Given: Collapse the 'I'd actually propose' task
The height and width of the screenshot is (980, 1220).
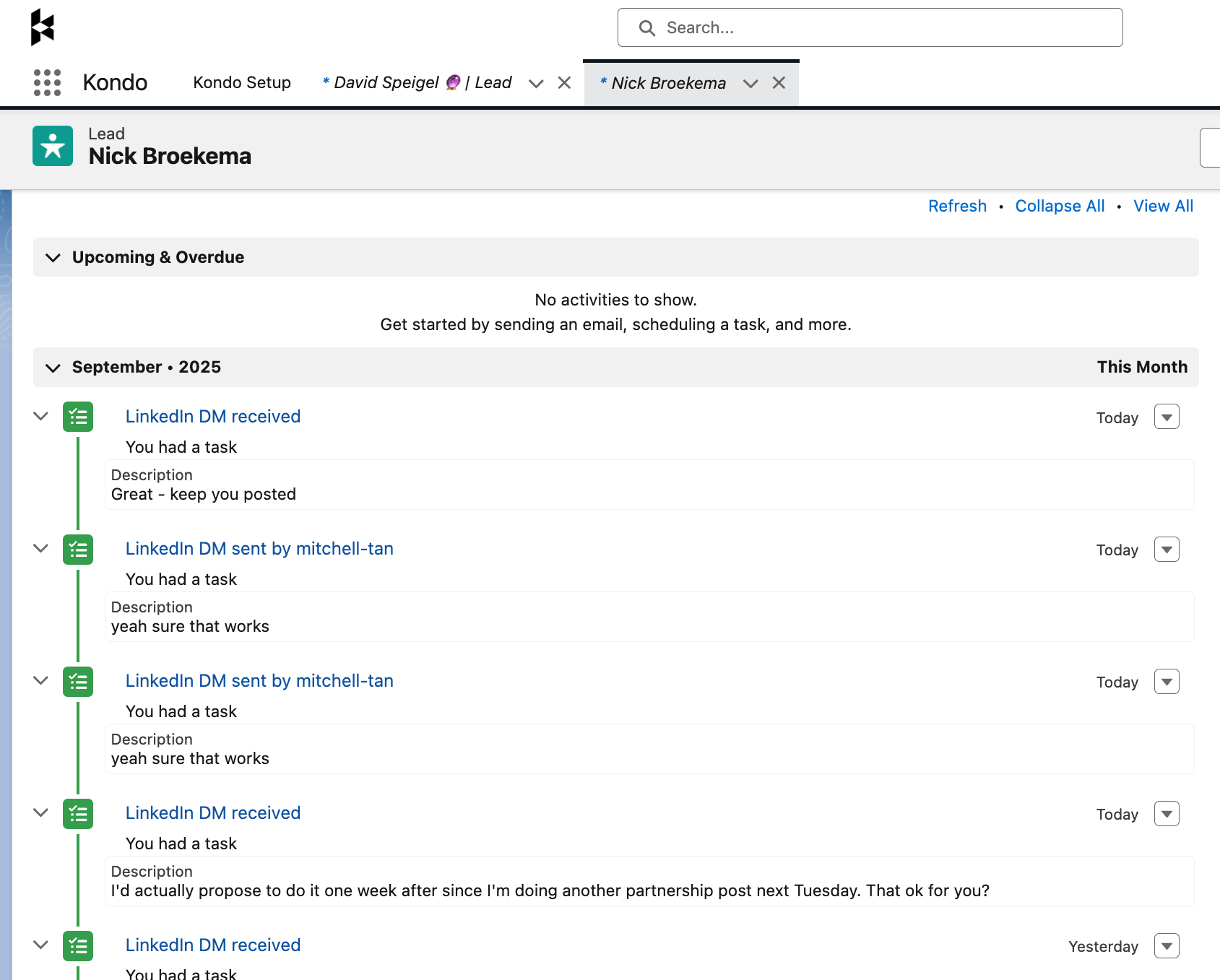Looking at the screenshot, I should [41, 812].
